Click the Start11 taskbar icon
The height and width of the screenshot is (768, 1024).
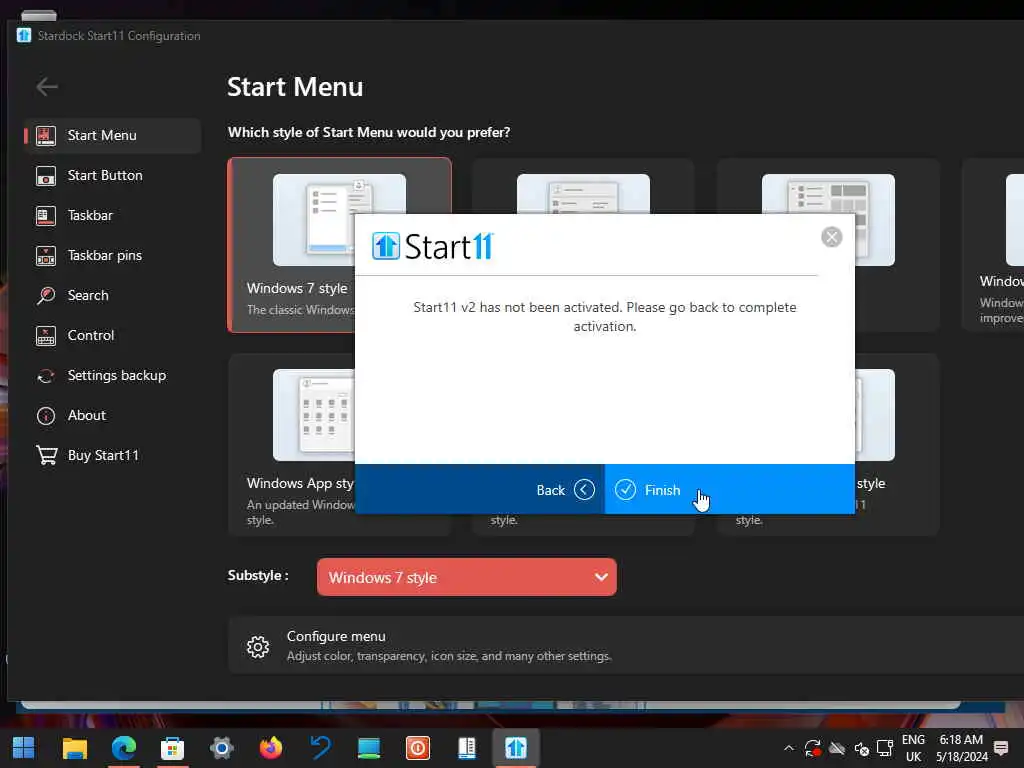(516, 748)
